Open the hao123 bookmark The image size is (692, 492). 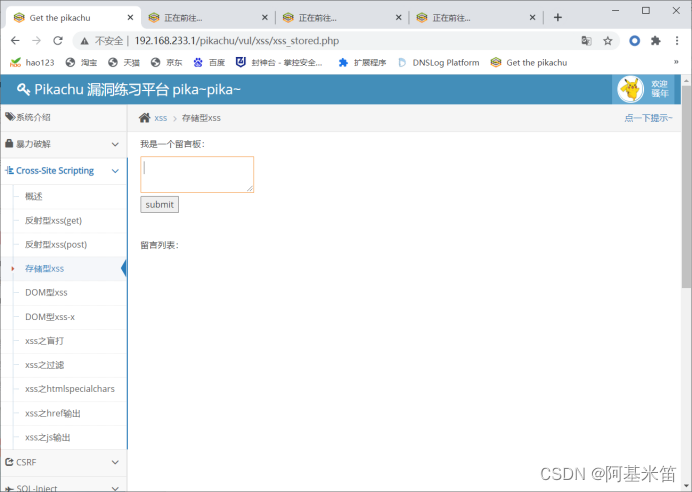coord(32,63)
